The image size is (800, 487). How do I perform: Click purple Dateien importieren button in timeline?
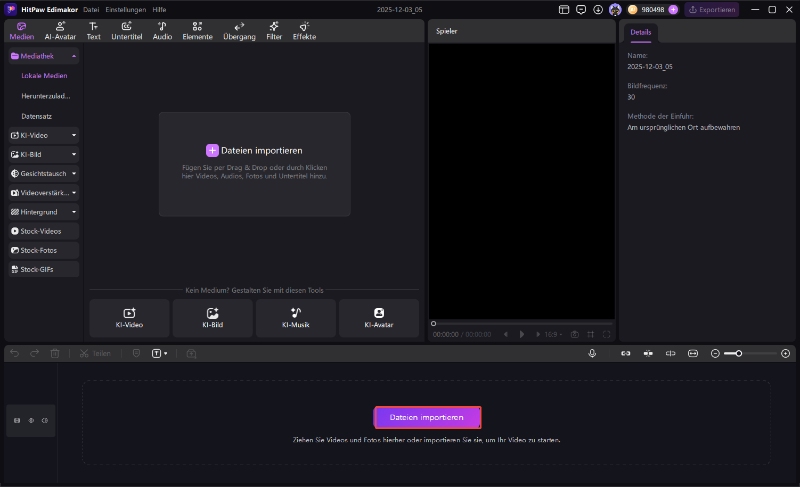(427, 417)
